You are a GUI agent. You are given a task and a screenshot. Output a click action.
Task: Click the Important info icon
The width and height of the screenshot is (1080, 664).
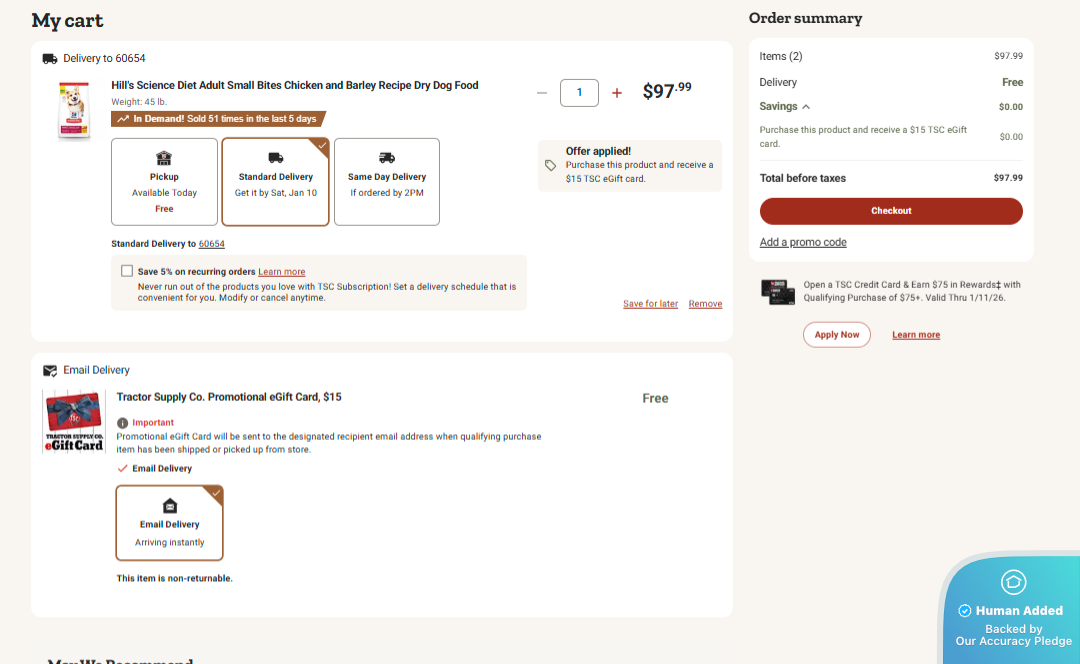(122, 423)
